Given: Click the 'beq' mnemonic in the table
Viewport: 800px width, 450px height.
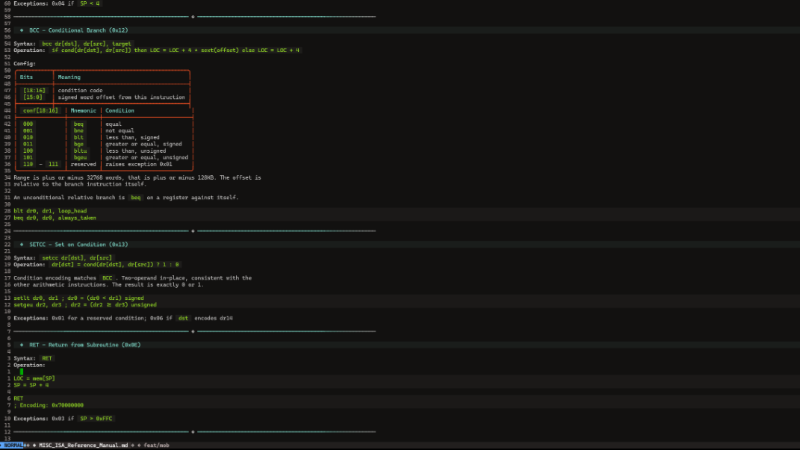Looking at the screenshot, I should pyautogui.click(x=79, y=124).
